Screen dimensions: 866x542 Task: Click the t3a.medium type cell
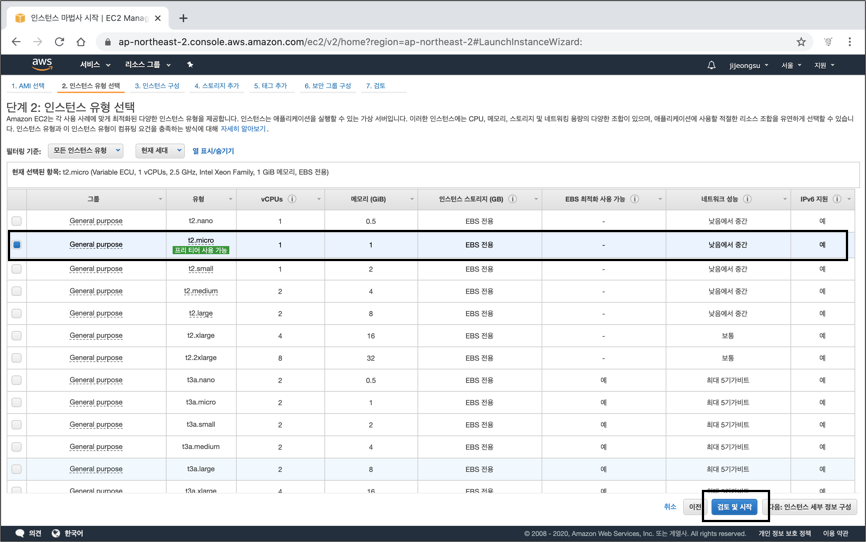[201, 446]
